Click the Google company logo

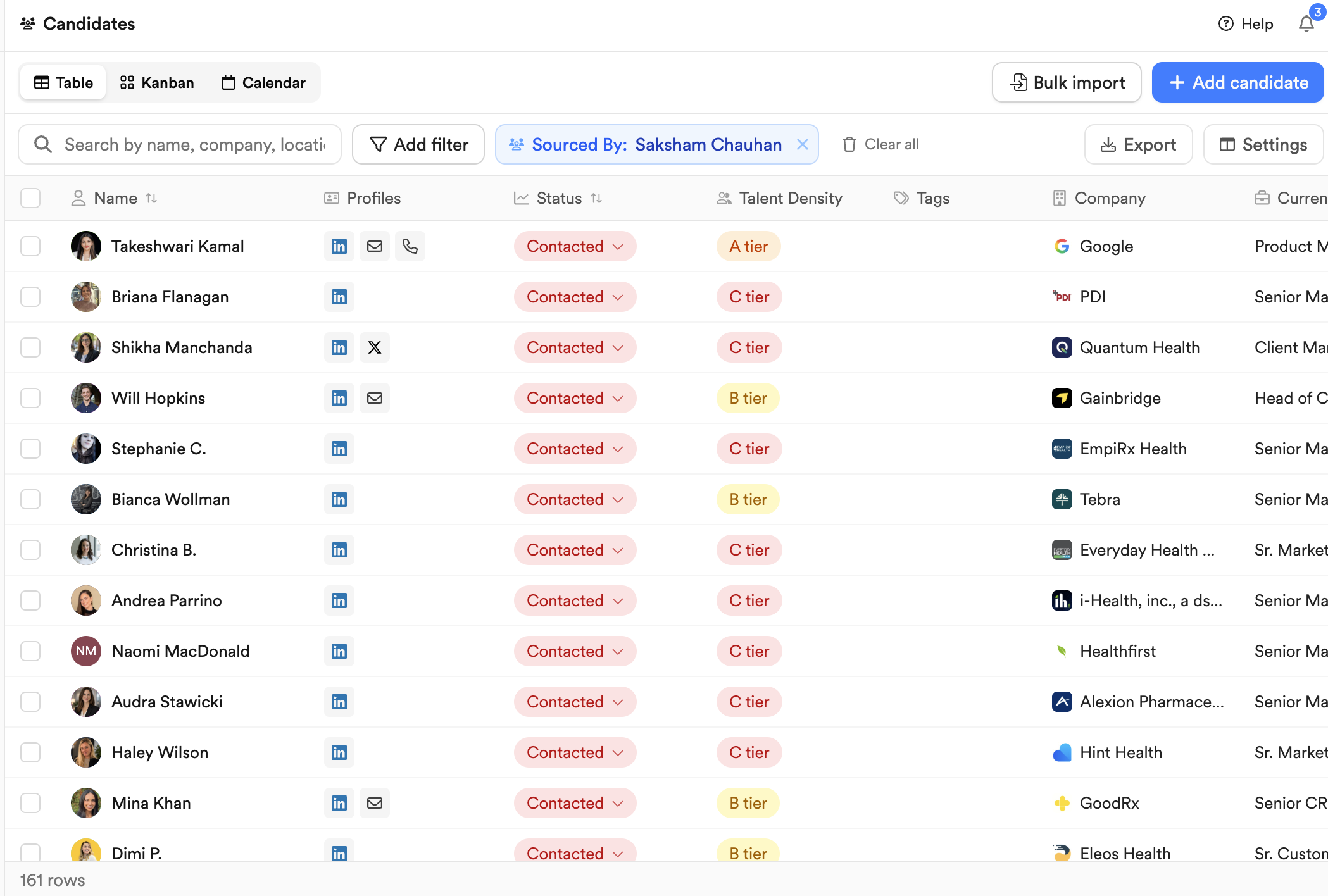[x=1062, y=246]
